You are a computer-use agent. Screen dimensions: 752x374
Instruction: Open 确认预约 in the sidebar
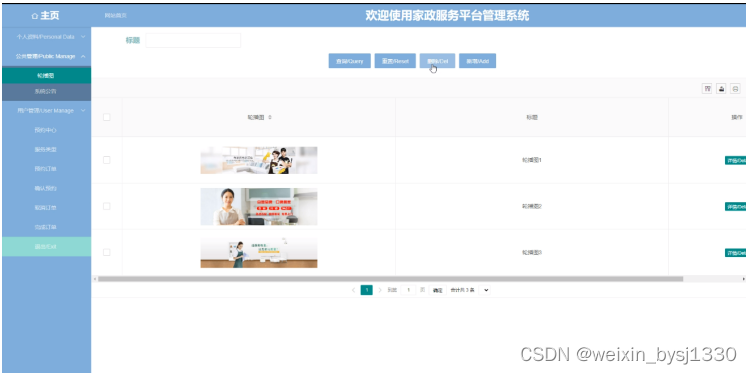(x=47, y=188)
